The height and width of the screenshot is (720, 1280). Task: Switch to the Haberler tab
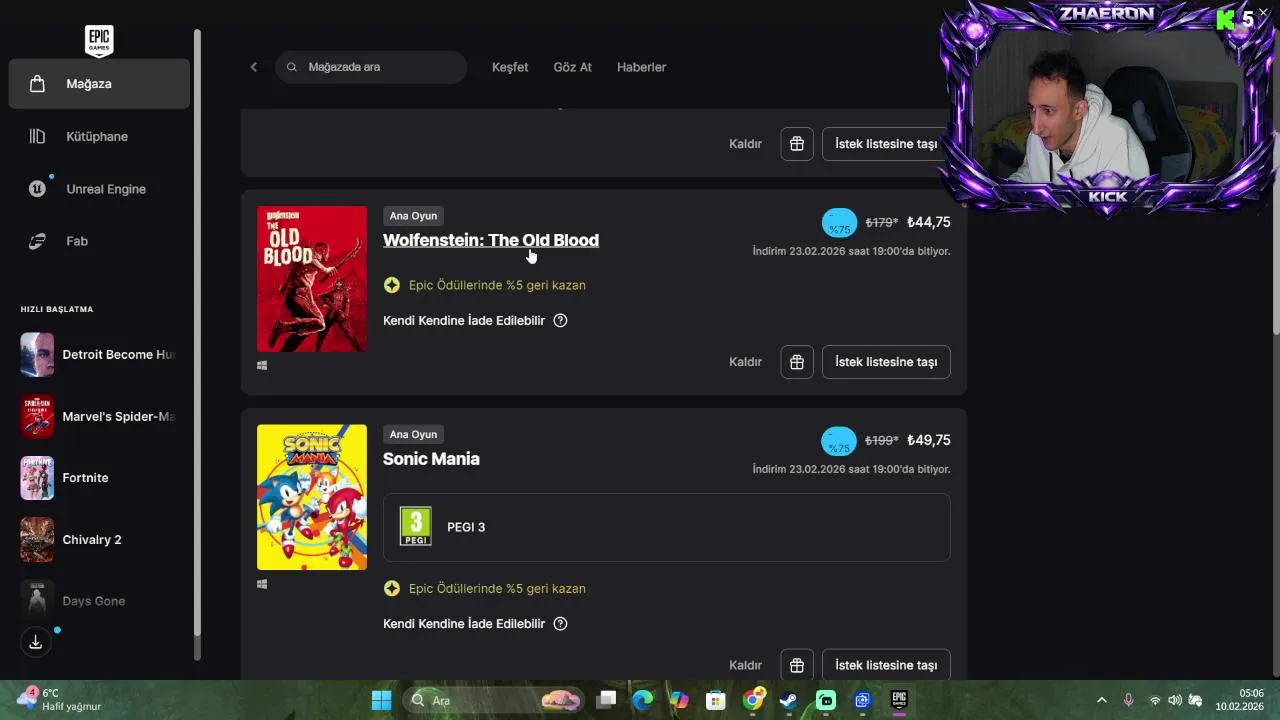[641, 67]
